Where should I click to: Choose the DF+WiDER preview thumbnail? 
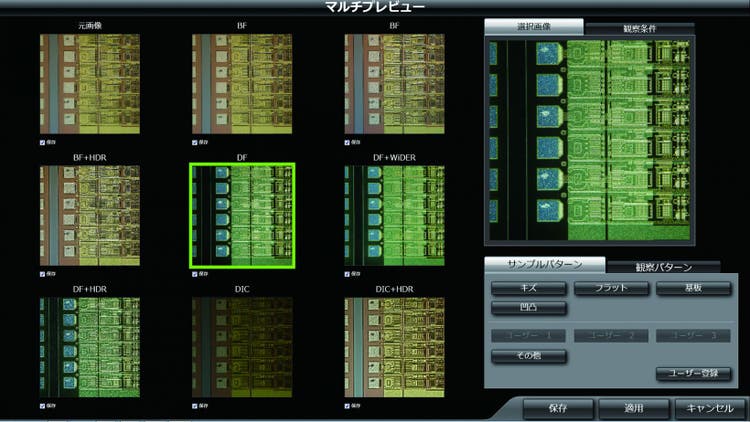click(x=394, y=217)
